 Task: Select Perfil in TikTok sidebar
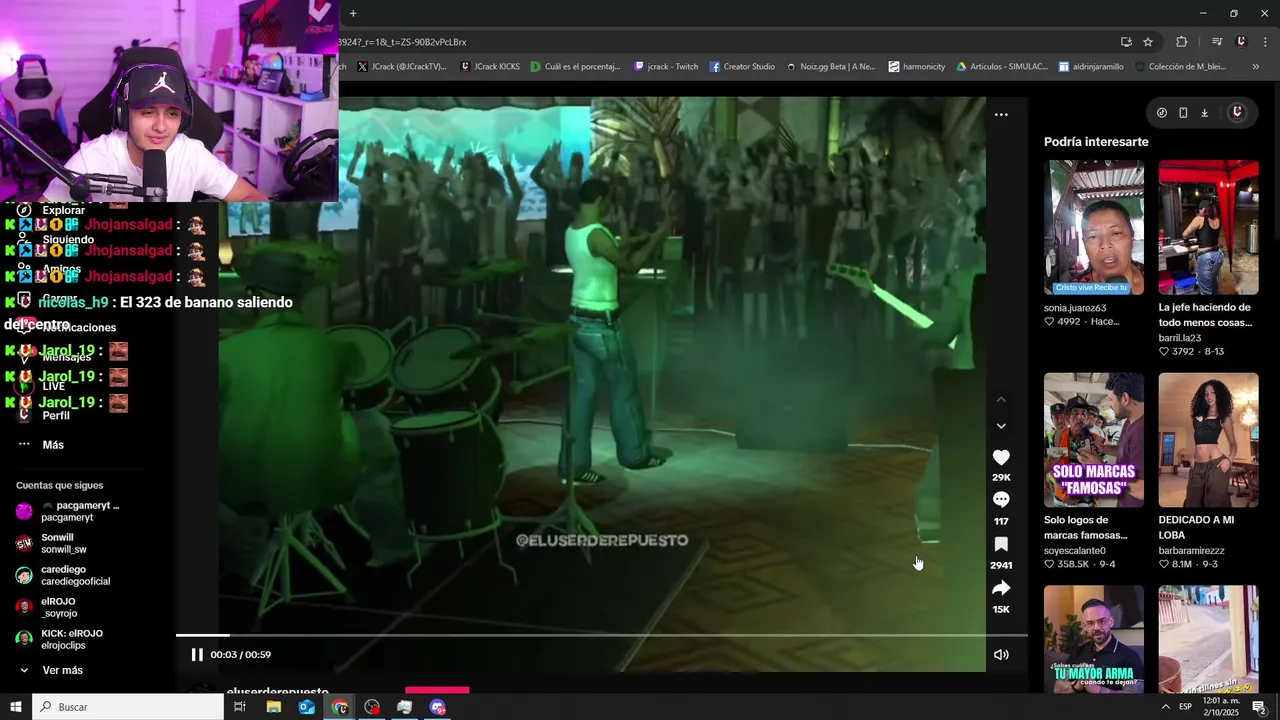pos(55,415)
